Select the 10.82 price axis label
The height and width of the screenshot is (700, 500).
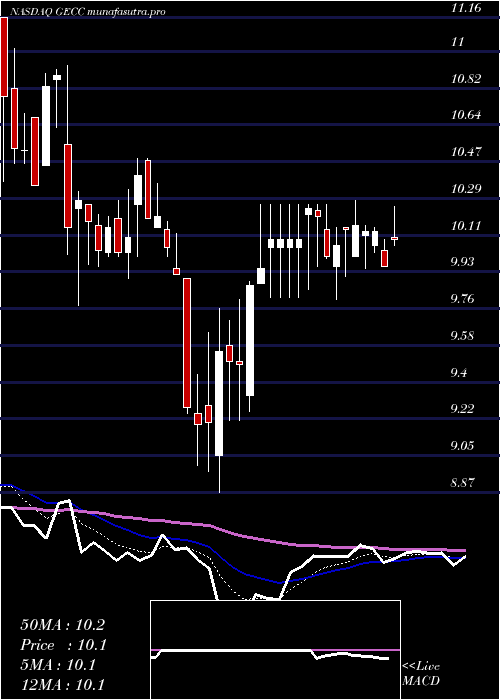click(x=466, y=79)
